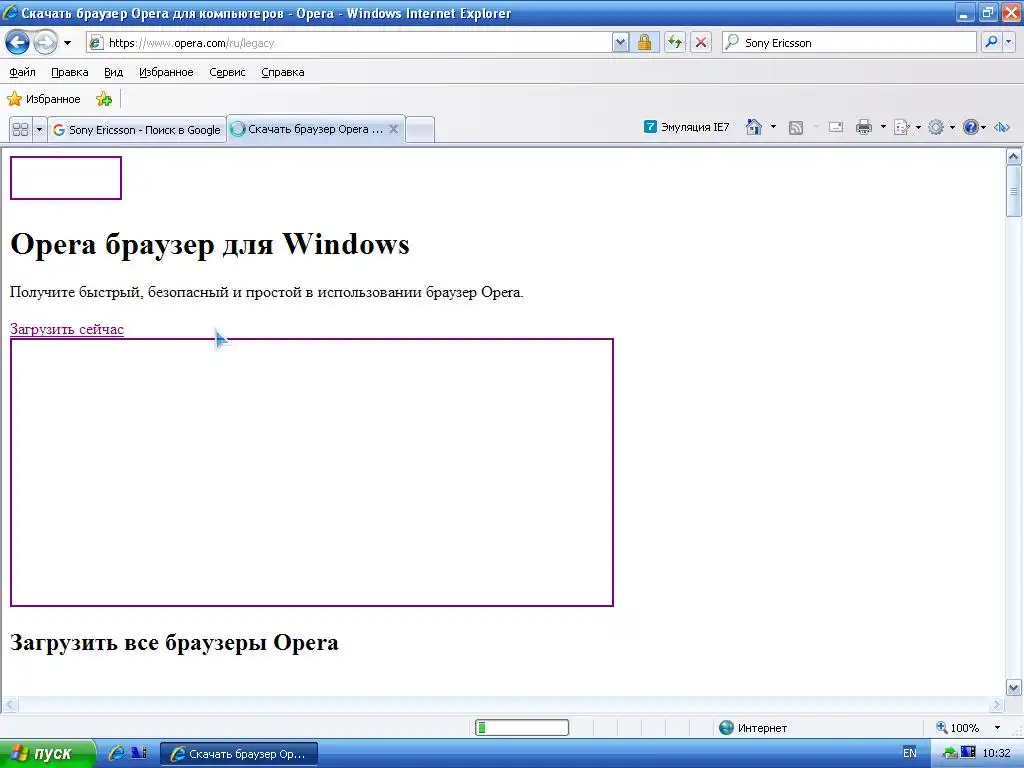Open the Page menu icon
Viewport: 1024px width, 768px height.
[901, 127]
